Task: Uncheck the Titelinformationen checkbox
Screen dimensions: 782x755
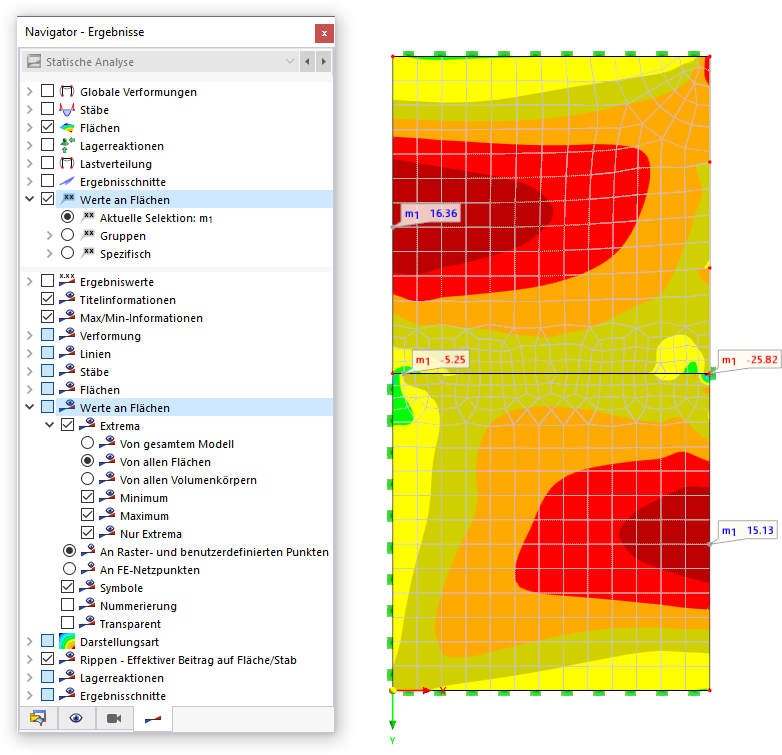Action: [x=47, y=299]
